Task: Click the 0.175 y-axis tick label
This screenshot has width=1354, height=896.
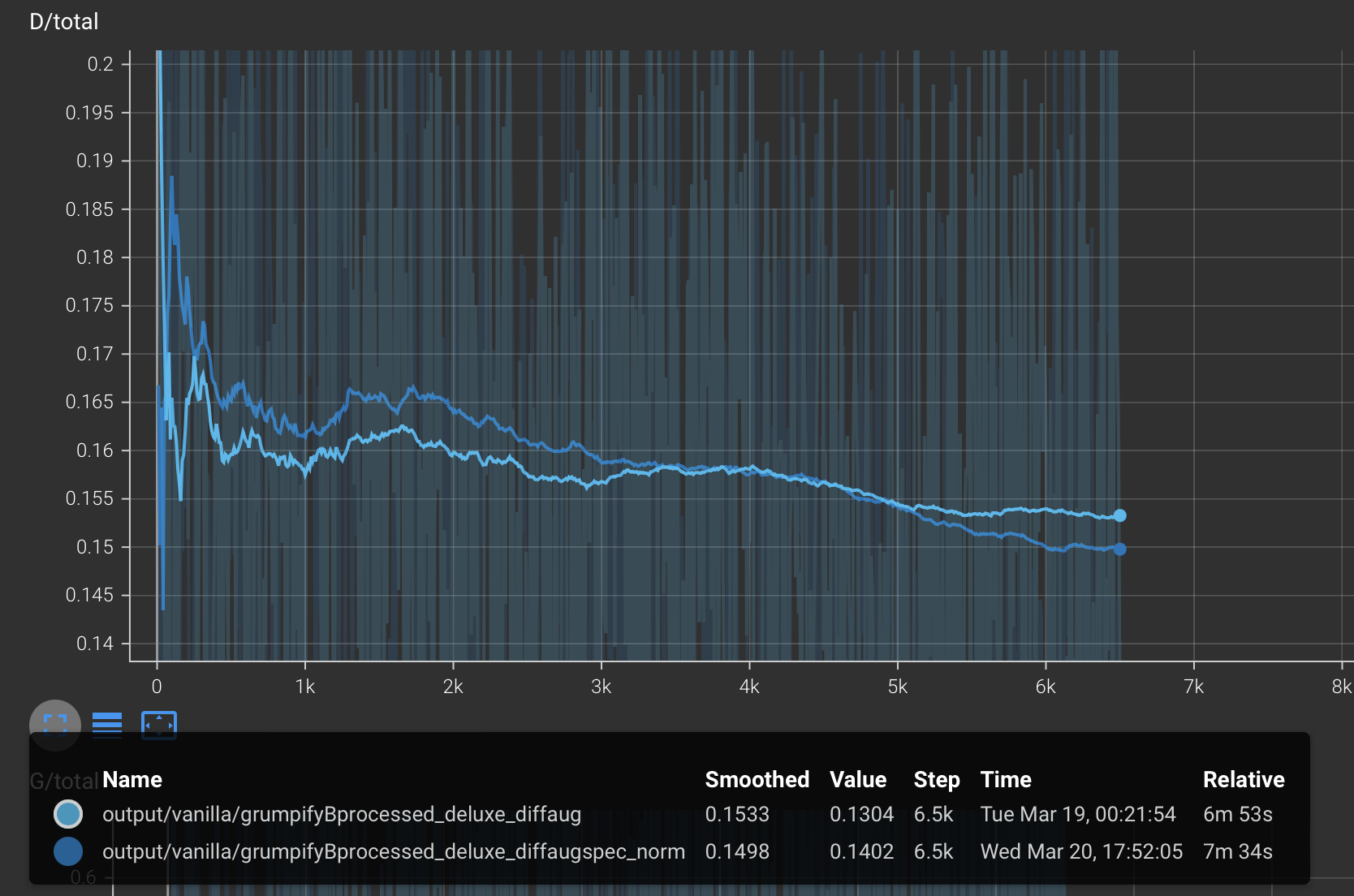Action: (x=89, y=305)
